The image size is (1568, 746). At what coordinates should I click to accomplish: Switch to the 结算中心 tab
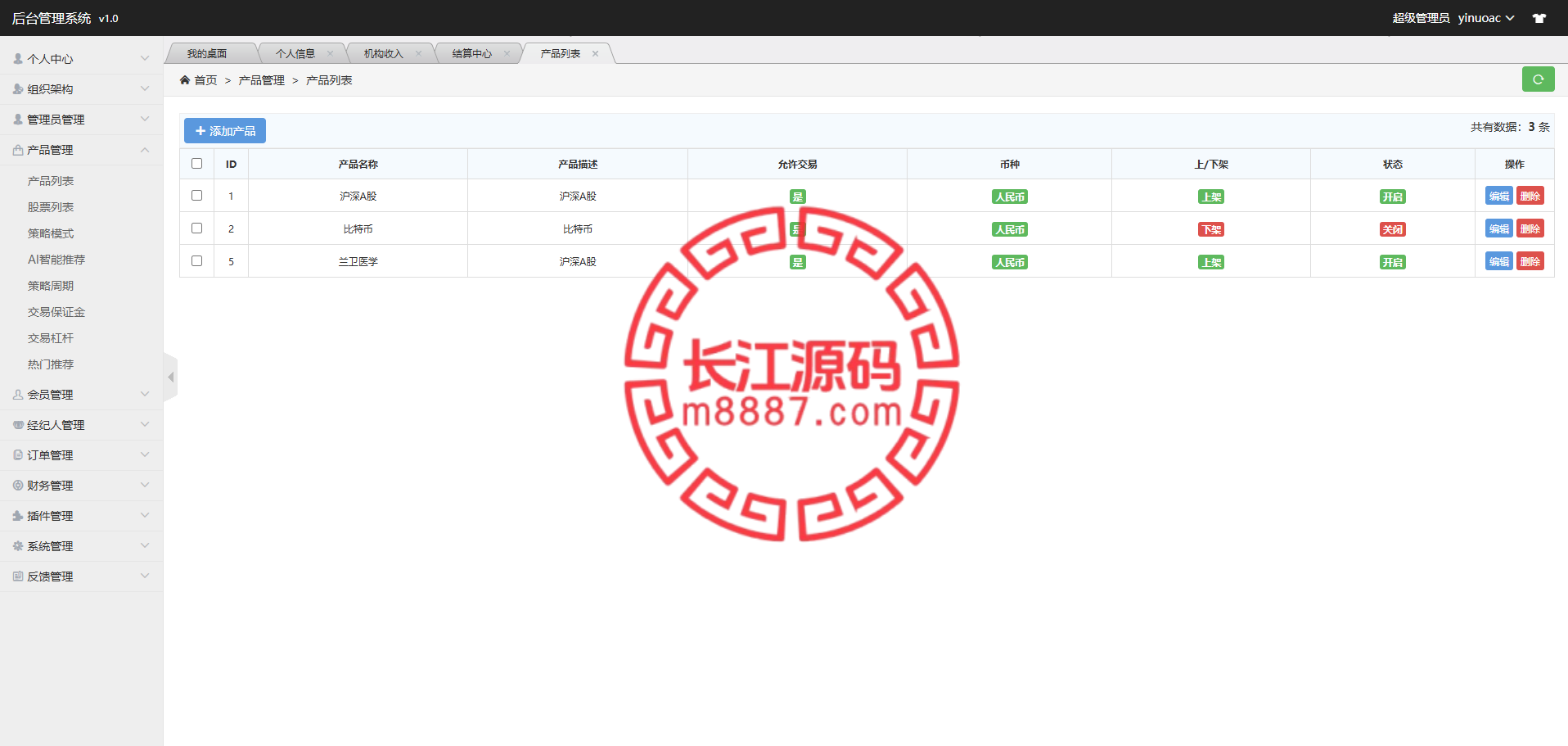point(472,54)
